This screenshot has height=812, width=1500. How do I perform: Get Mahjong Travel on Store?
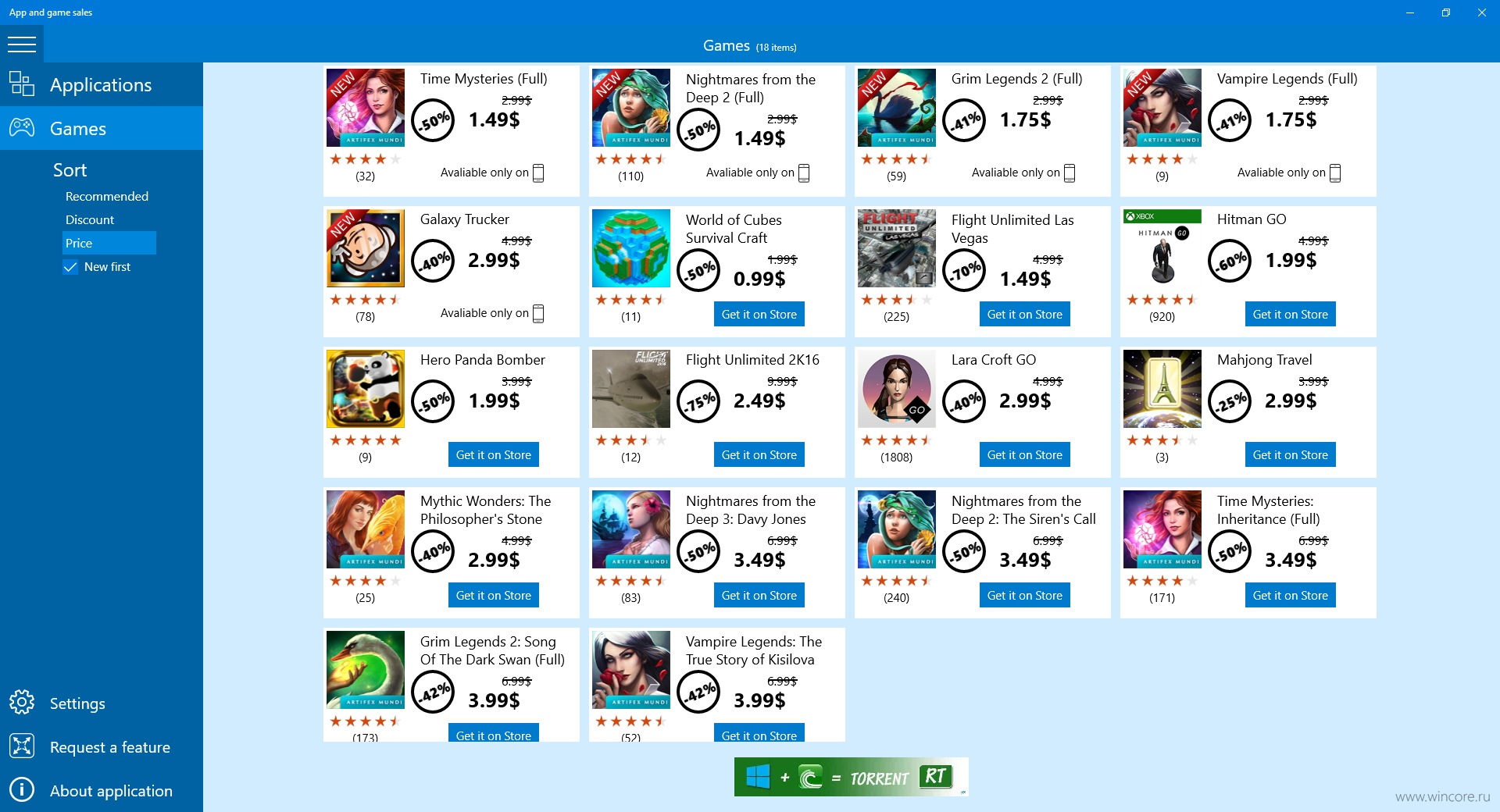[x=1290, y=454]
